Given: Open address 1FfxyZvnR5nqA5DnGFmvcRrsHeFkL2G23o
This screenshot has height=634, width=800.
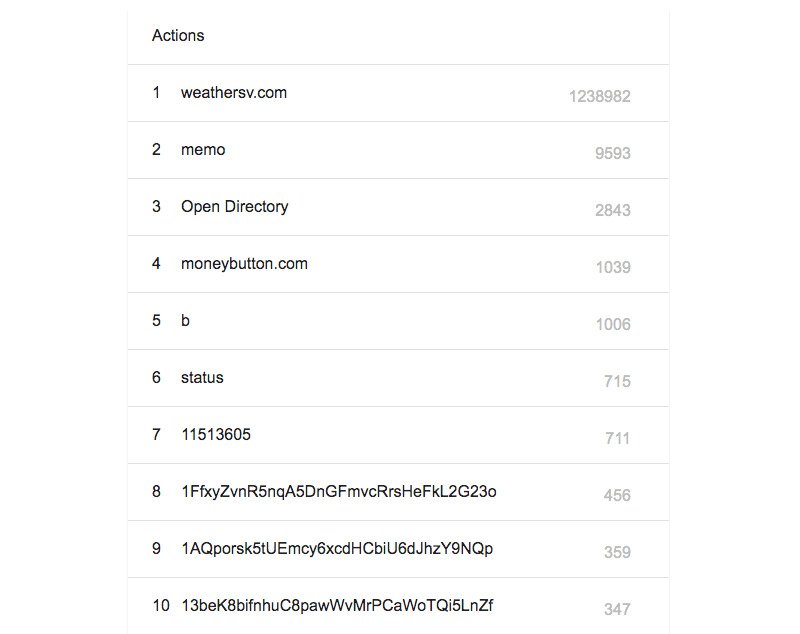Looking at the screenshot, I should [338, 492].
